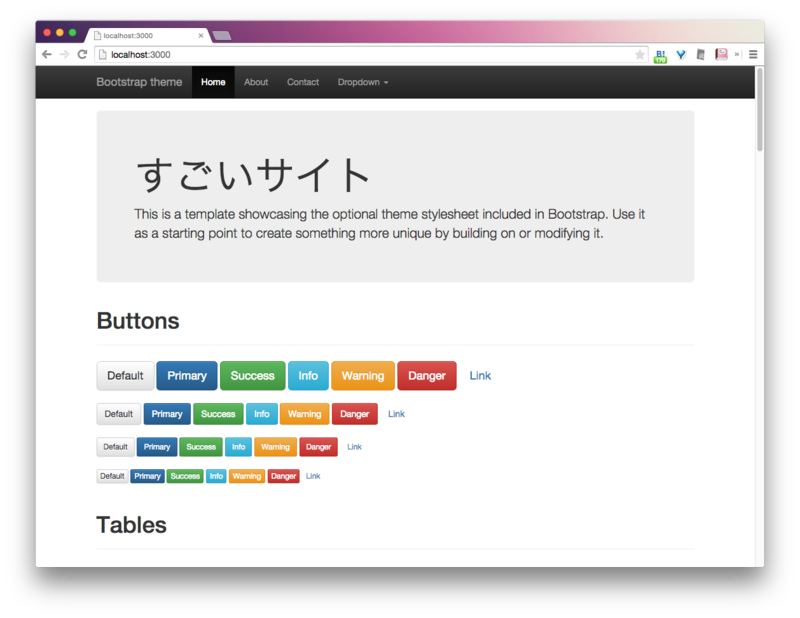Viewport: 800px width, 618px height.
Task: Click second-row Link text
Action: click(x=396, y=414)
